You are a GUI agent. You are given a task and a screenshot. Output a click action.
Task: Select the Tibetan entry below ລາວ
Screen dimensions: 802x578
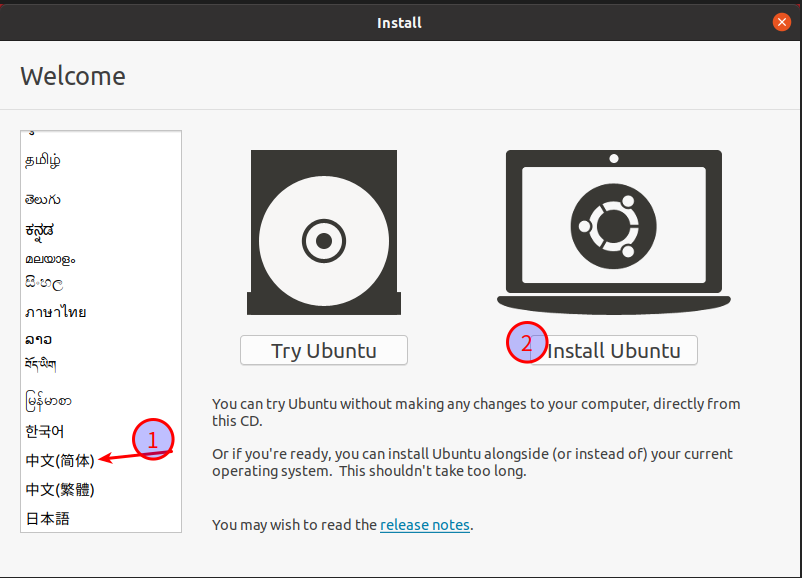[x=41, y=364]
